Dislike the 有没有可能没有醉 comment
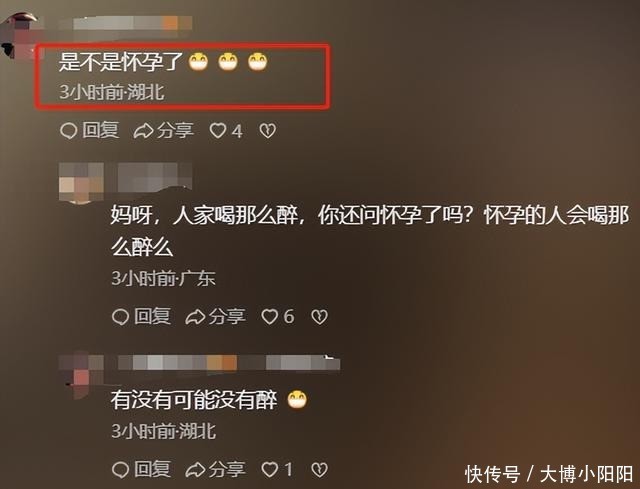This screenshot has width=640, height=489. click(x=320, y=470)
